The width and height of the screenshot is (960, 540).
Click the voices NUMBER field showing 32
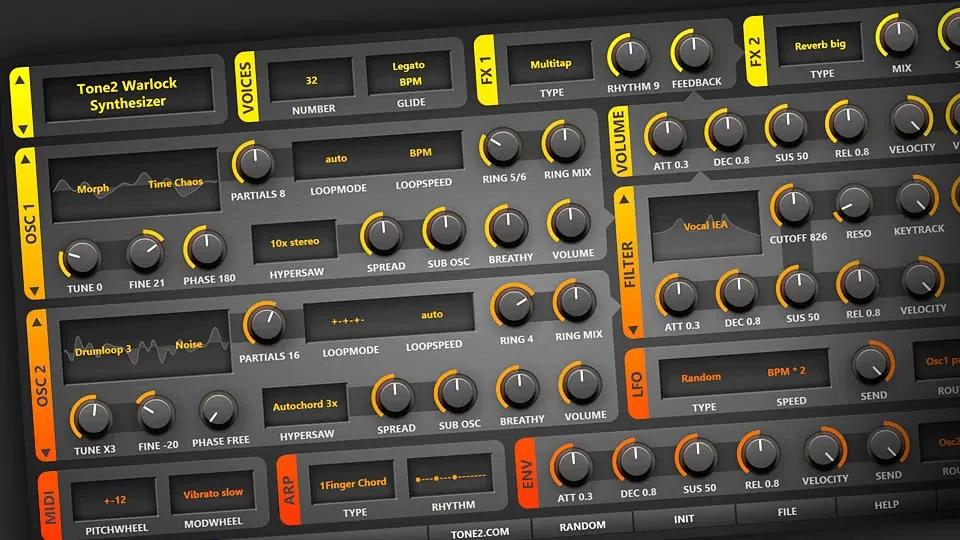[311, 80]
